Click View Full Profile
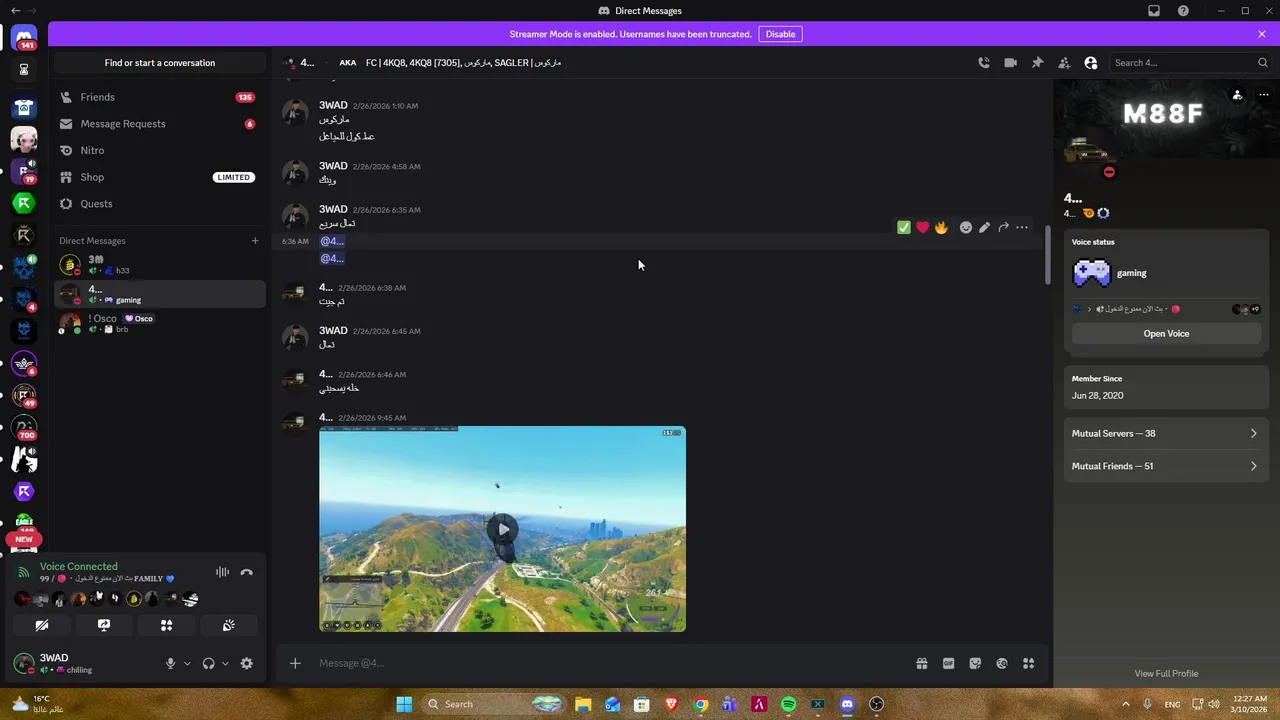The height and width of the screenshot is (720, 1280). click(1166, 673)
